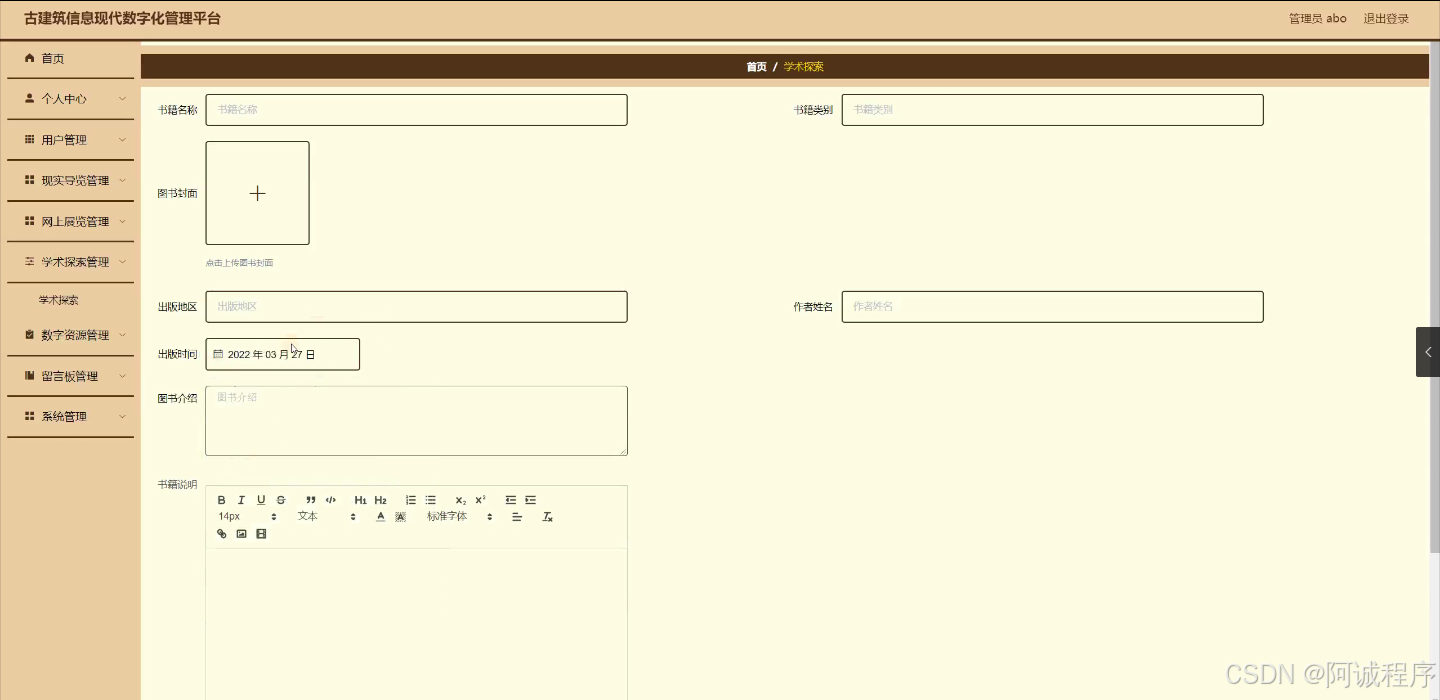The width and height of the screenshot is (1440, 700).
Task: Expand the 留言板管理 sidebar menu
Action: (70, 376)
